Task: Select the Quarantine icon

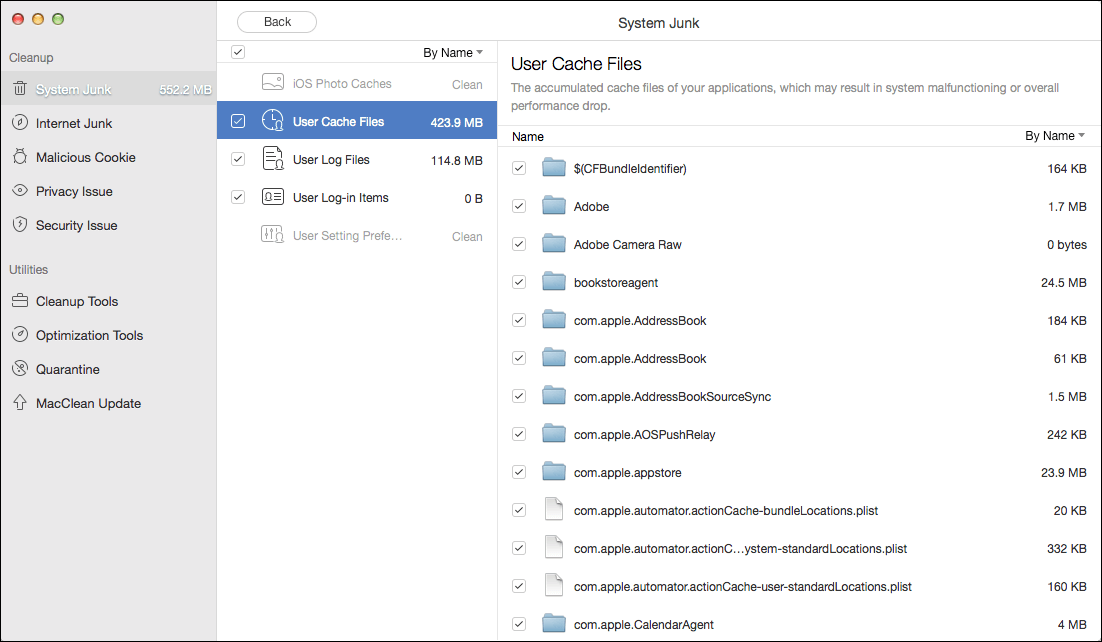Action: [x=20, y=369]
